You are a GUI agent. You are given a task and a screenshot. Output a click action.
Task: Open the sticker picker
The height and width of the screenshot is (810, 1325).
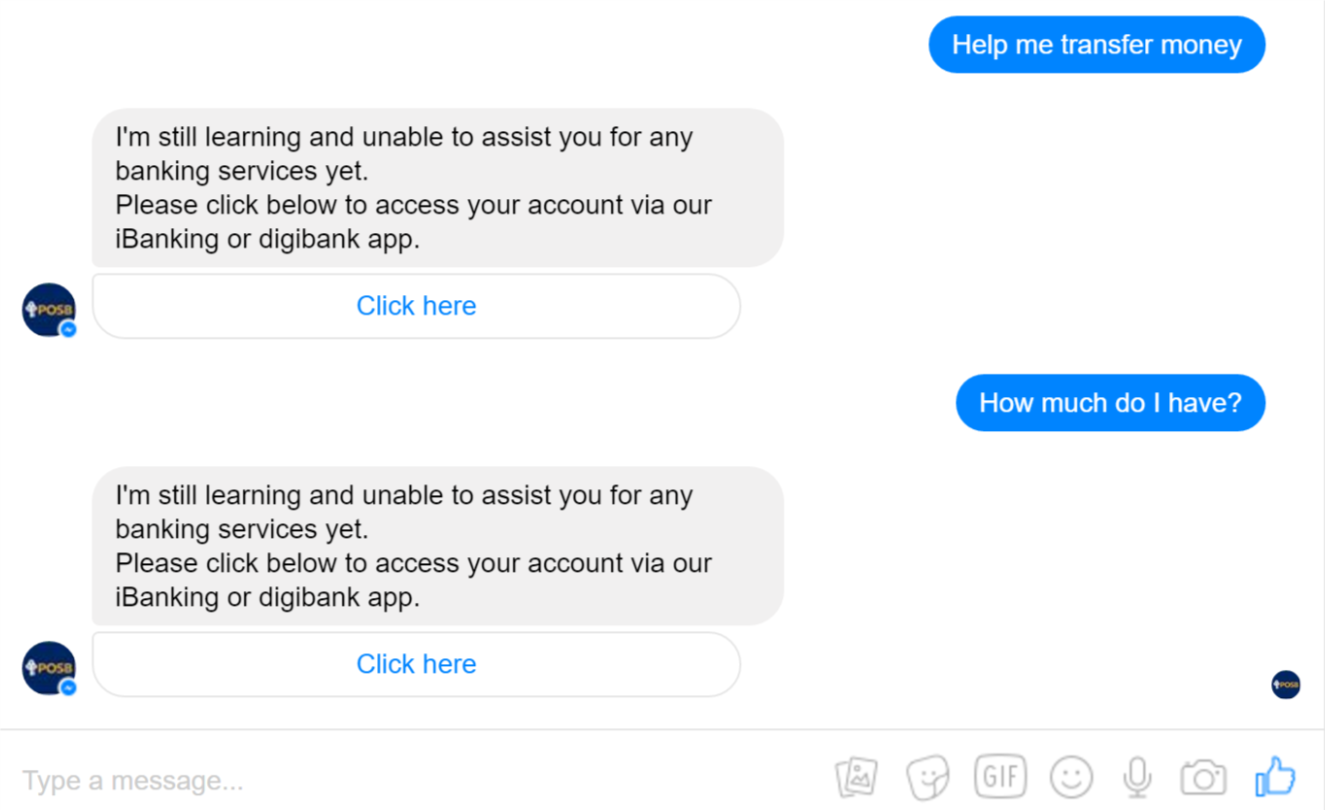coord(928,777)
